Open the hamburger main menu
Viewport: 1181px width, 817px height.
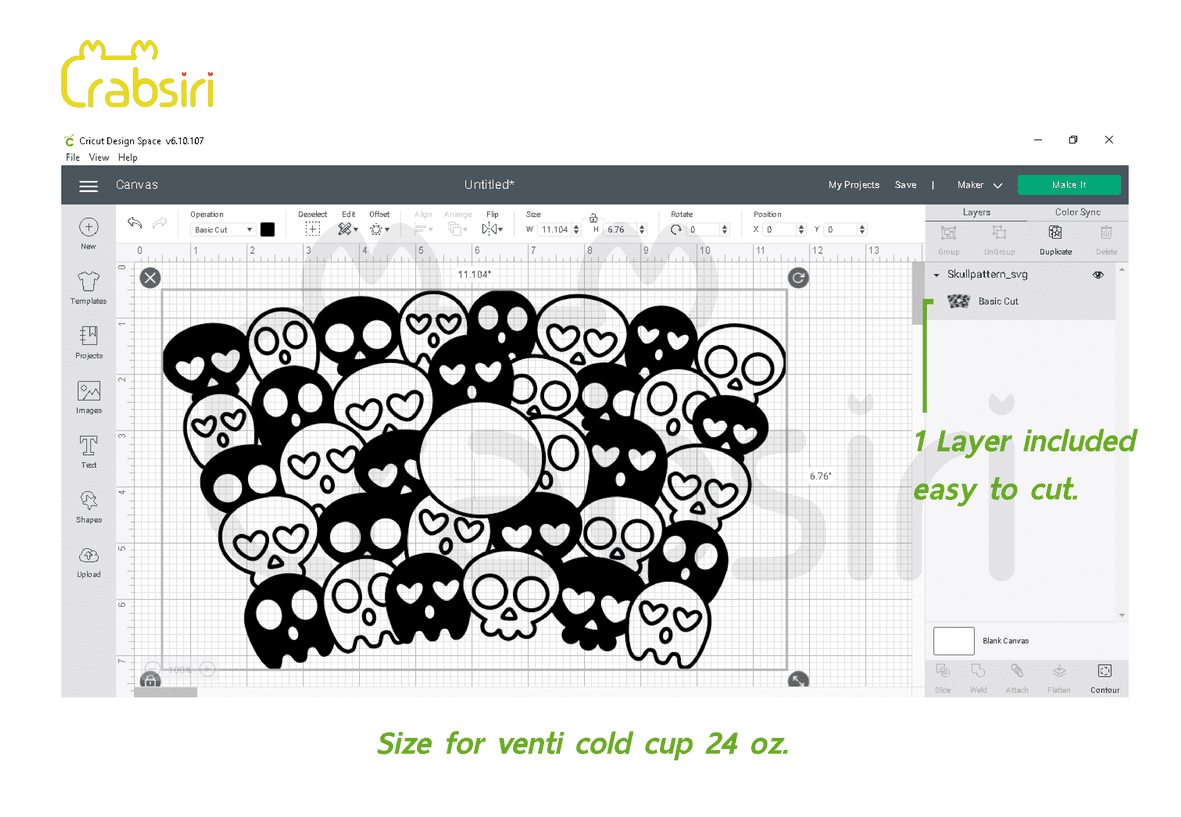click(x=89, y=186)
